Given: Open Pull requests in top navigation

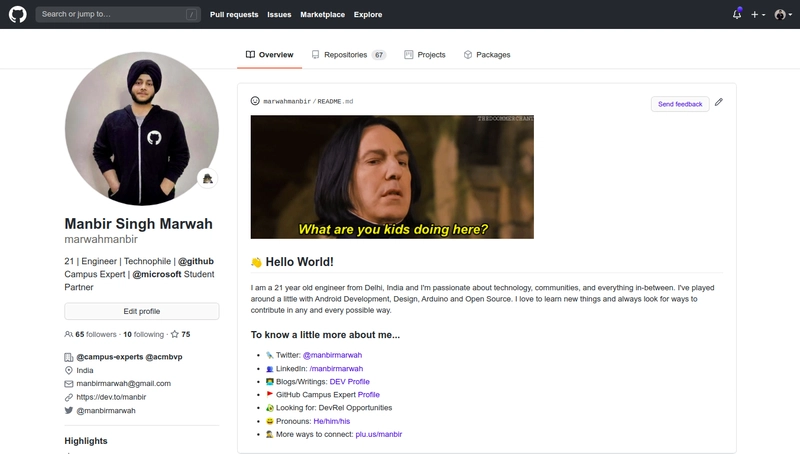Looking at the screenshot, I should 234,15.
